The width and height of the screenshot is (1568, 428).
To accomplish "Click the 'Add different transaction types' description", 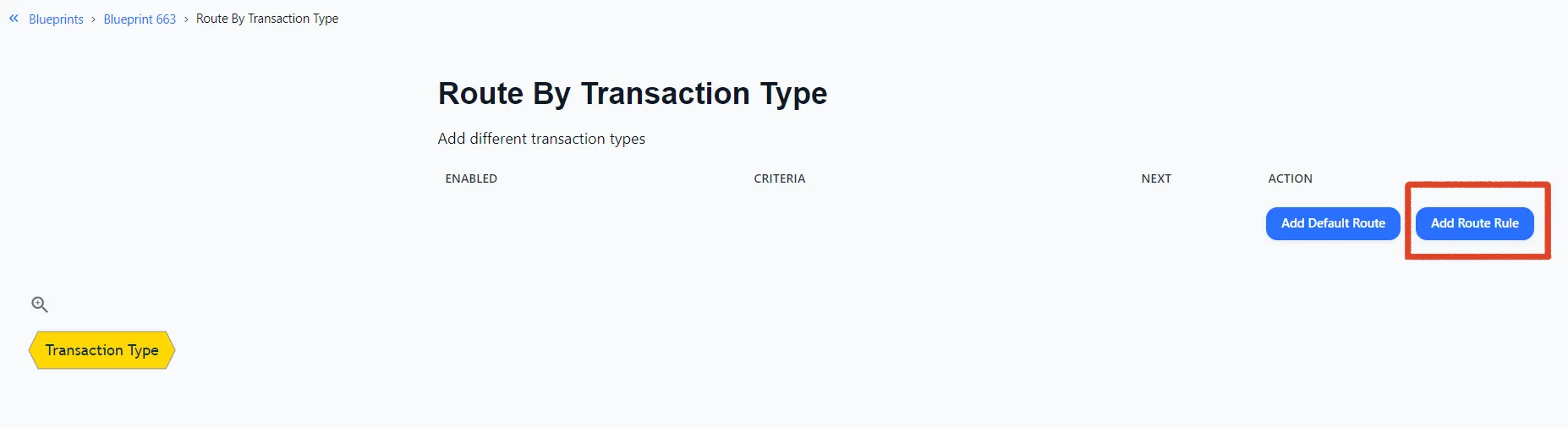I will (x=541, y=139).
